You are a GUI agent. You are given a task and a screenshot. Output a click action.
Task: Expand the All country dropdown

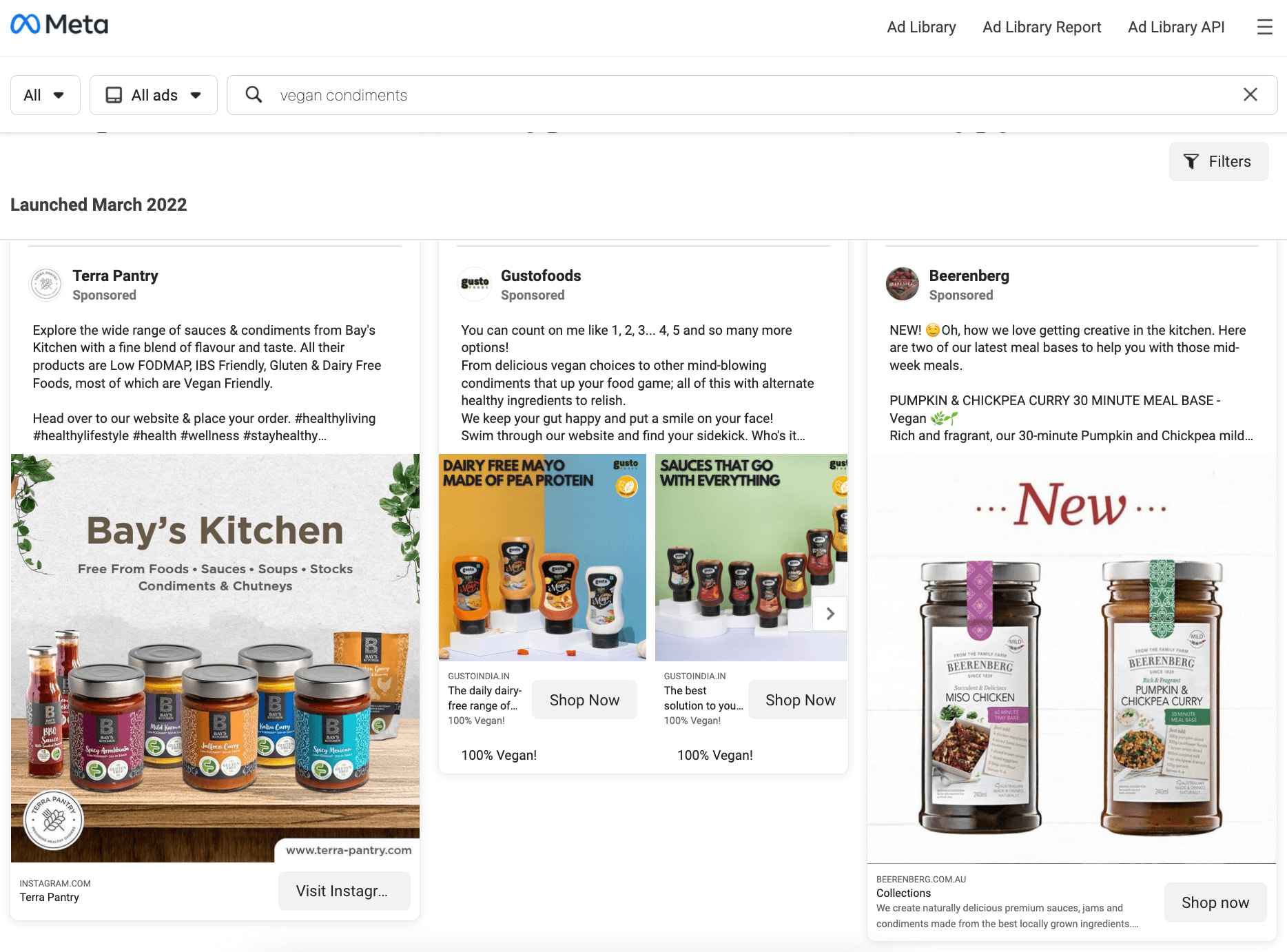click(45, 95)
